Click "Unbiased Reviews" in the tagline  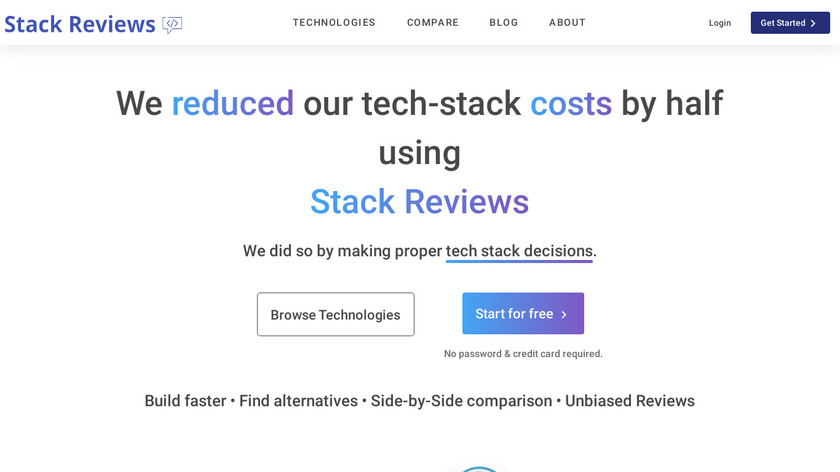pos(630,400)
